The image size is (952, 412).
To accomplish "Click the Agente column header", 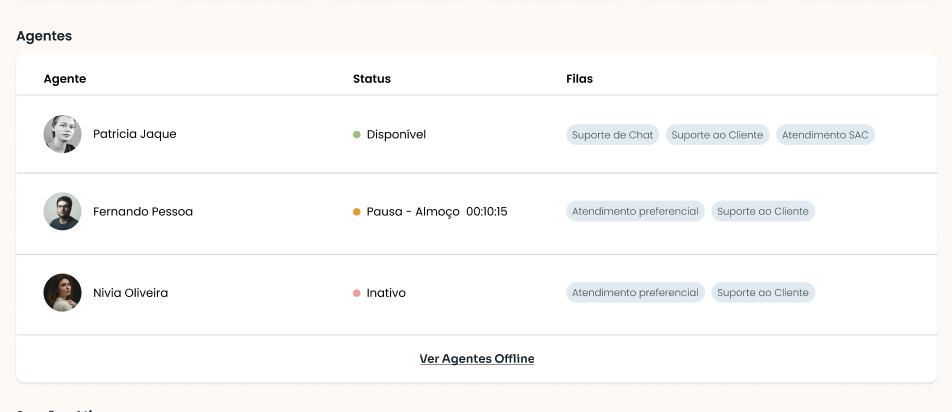I will click(x=65, y=79).
